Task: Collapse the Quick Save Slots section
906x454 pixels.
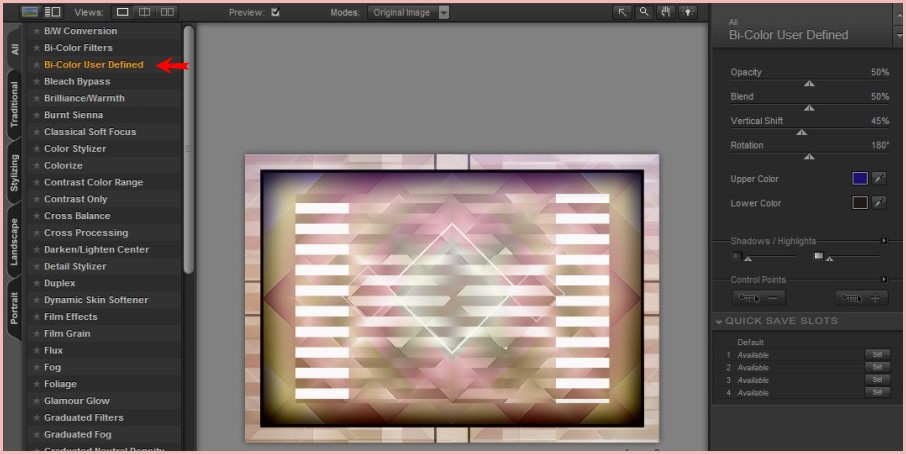Action: point(719,321)
